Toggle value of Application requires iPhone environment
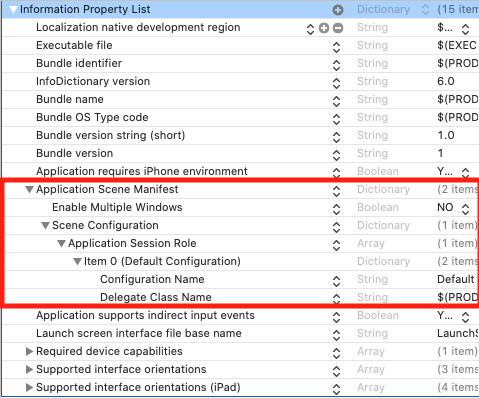 tap(465, 172)
